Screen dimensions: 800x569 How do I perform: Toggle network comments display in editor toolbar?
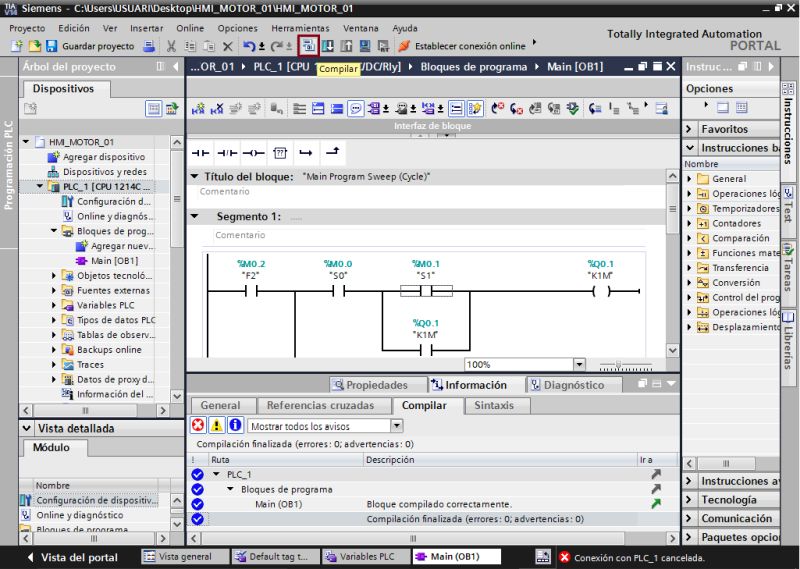point(356,108)
